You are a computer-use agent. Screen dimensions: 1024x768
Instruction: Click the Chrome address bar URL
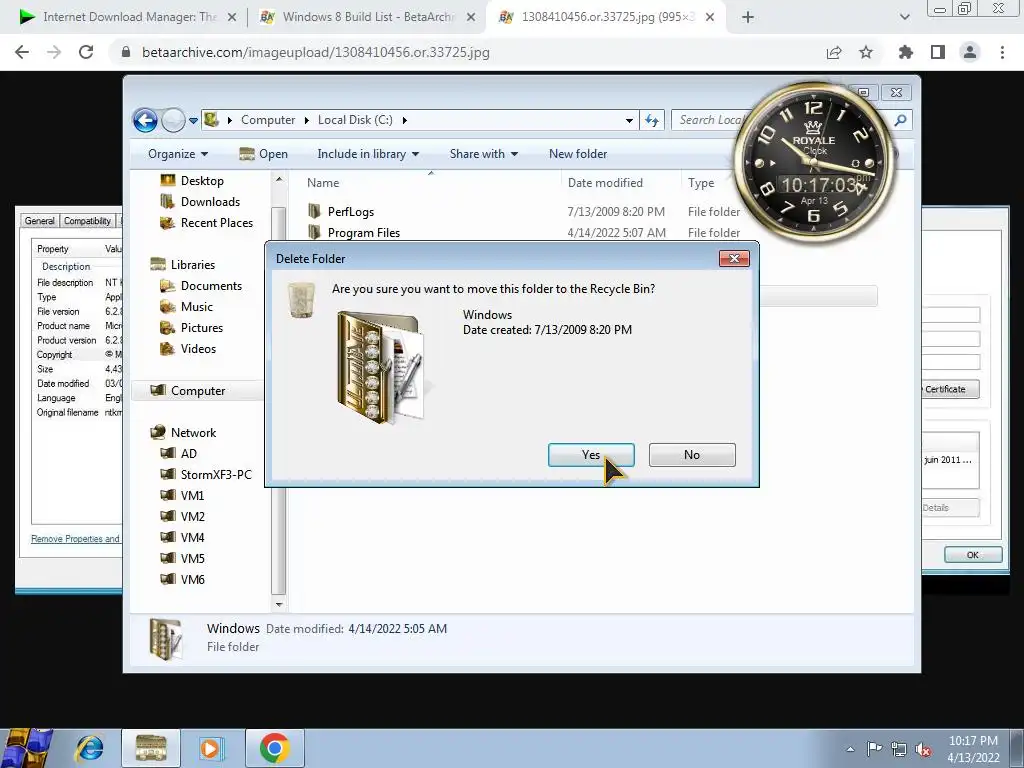pos(315,52)
